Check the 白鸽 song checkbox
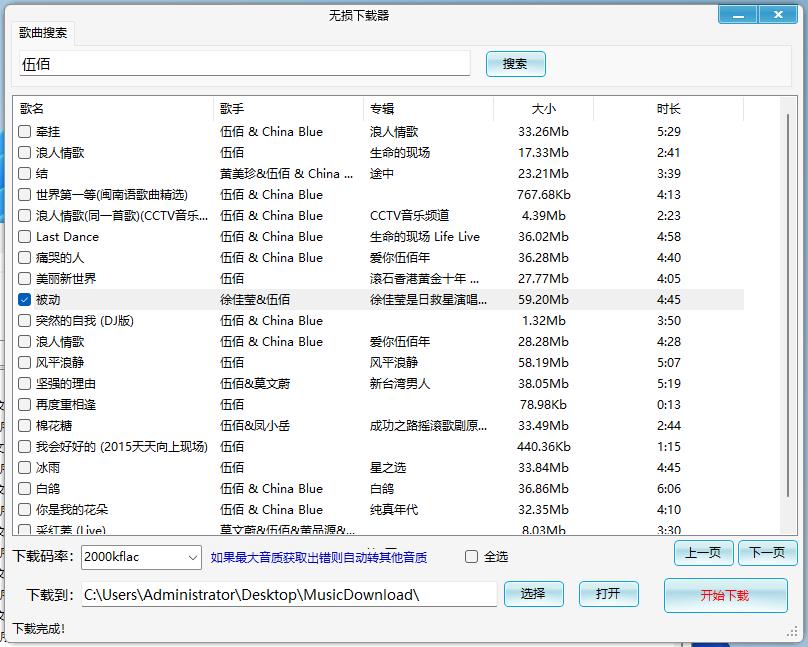Image resolution: width=808 pixels, height=647 pixels. (x=23, y=488)
